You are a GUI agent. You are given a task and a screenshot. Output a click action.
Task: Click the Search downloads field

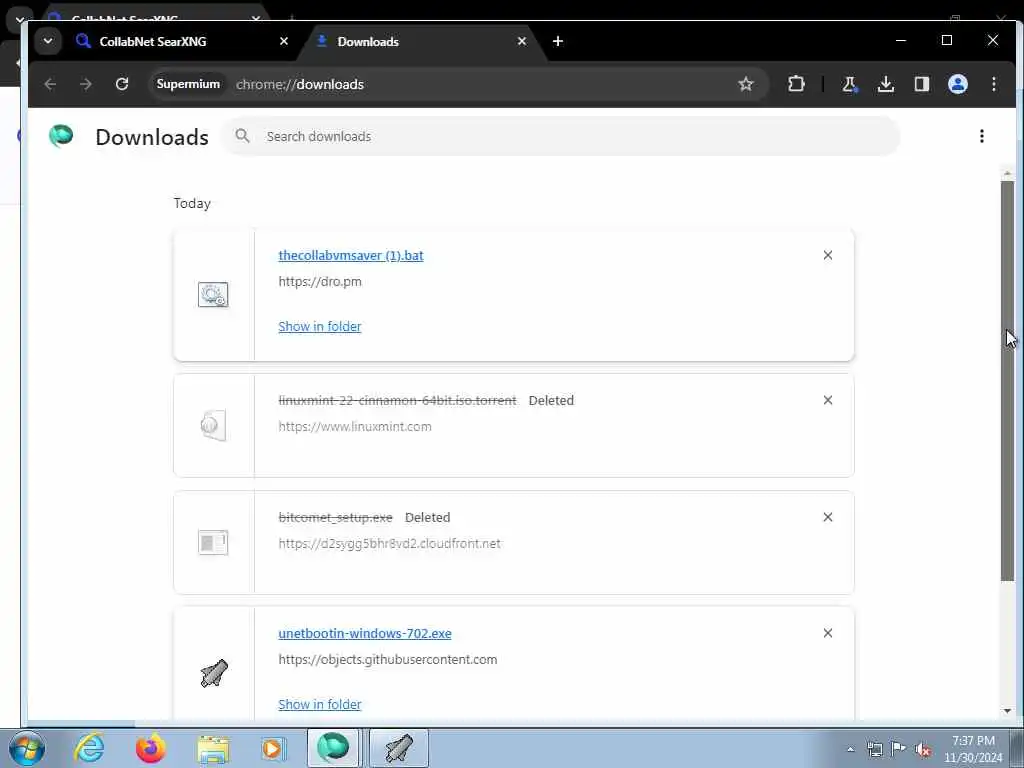pyautogui.click(x=561, y=136)
